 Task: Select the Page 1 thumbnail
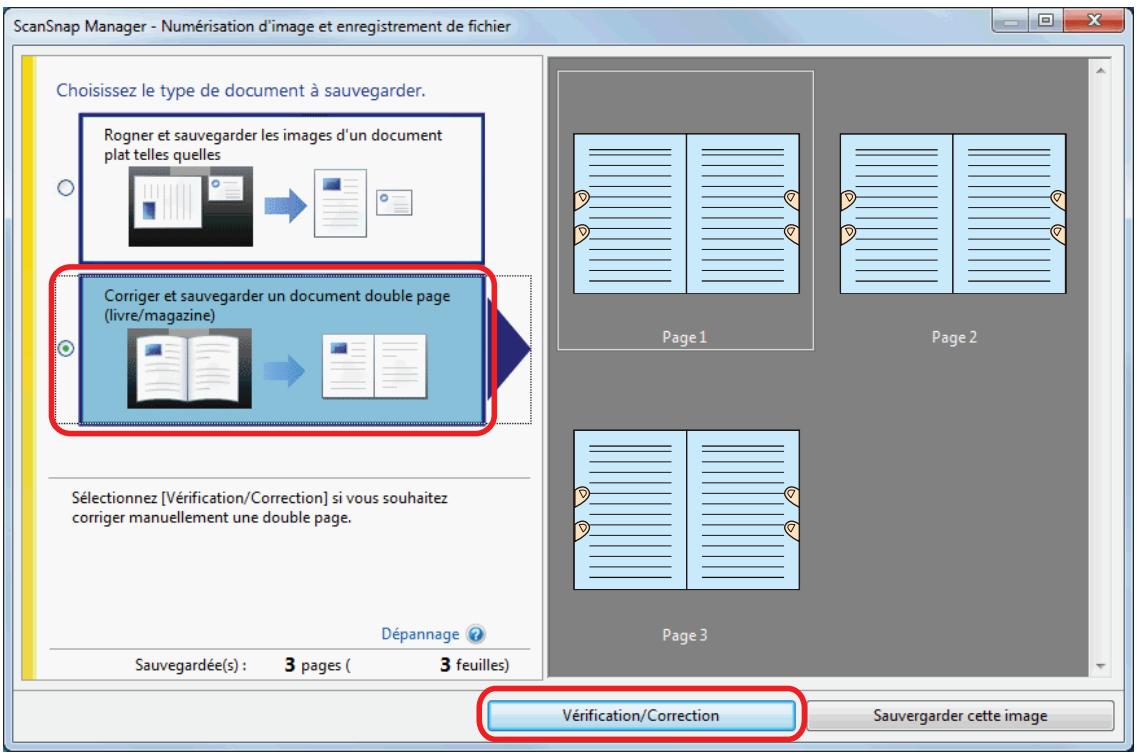click(x=685, y=210)
